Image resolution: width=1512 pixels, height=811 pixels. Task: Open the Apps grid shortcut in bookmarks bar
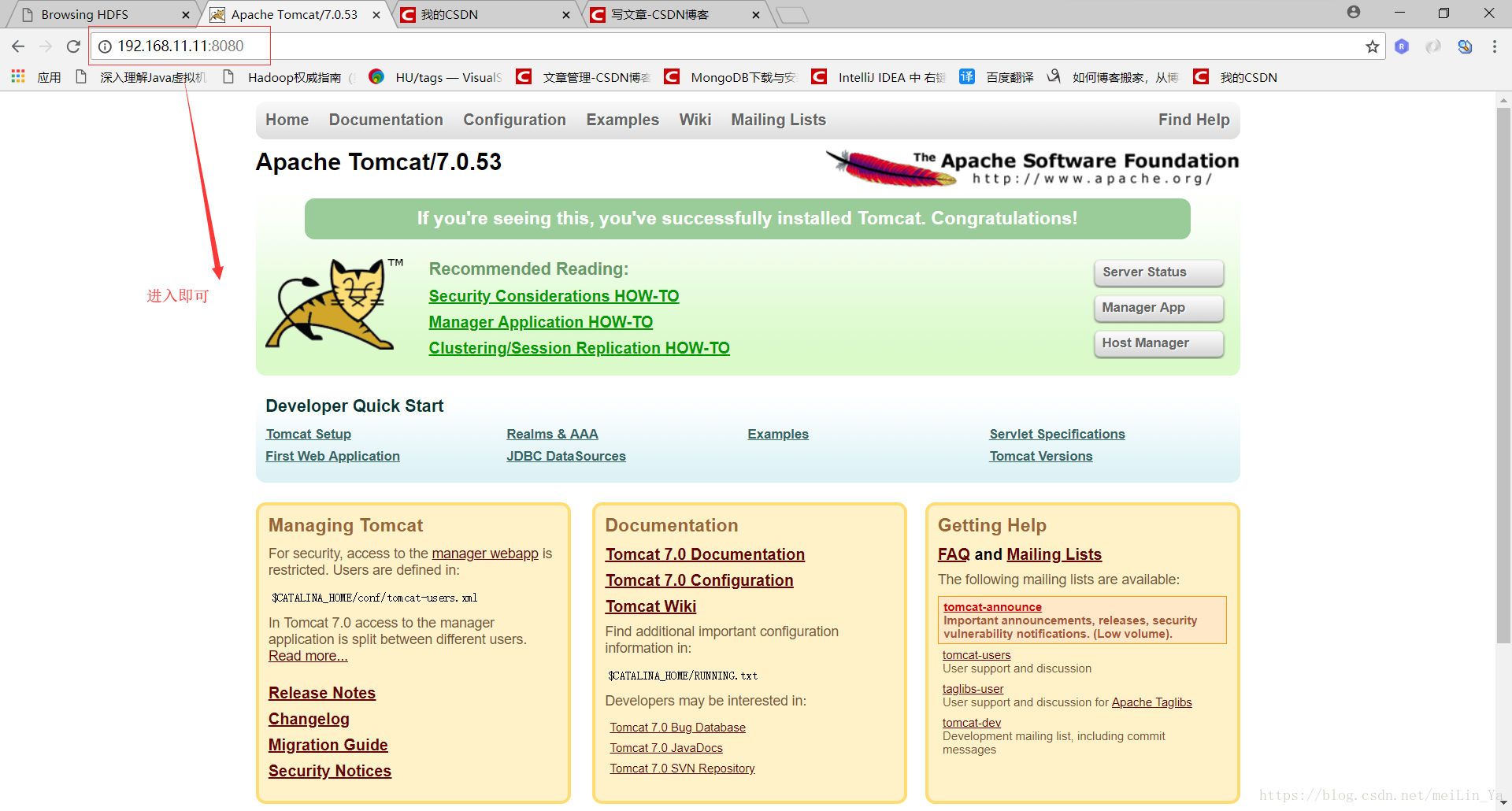point(18,76)
